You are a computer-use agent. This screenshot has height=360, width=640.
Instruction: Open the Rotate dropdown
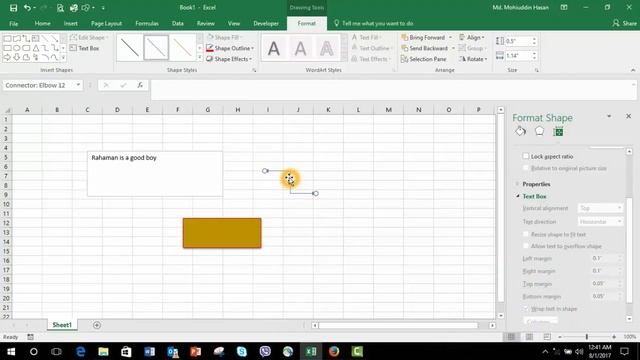click(x=473, y=59)
